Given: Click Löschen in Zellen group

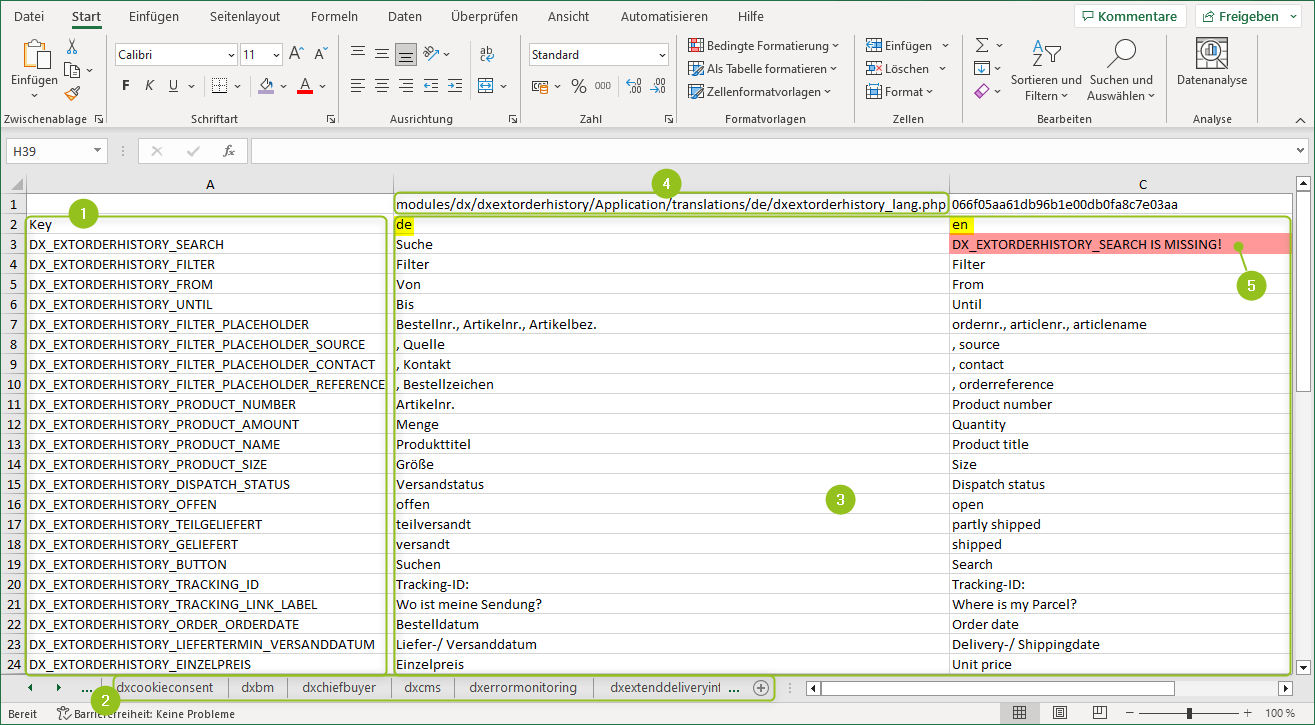Looking at the screenshot, I should point(906,69).
